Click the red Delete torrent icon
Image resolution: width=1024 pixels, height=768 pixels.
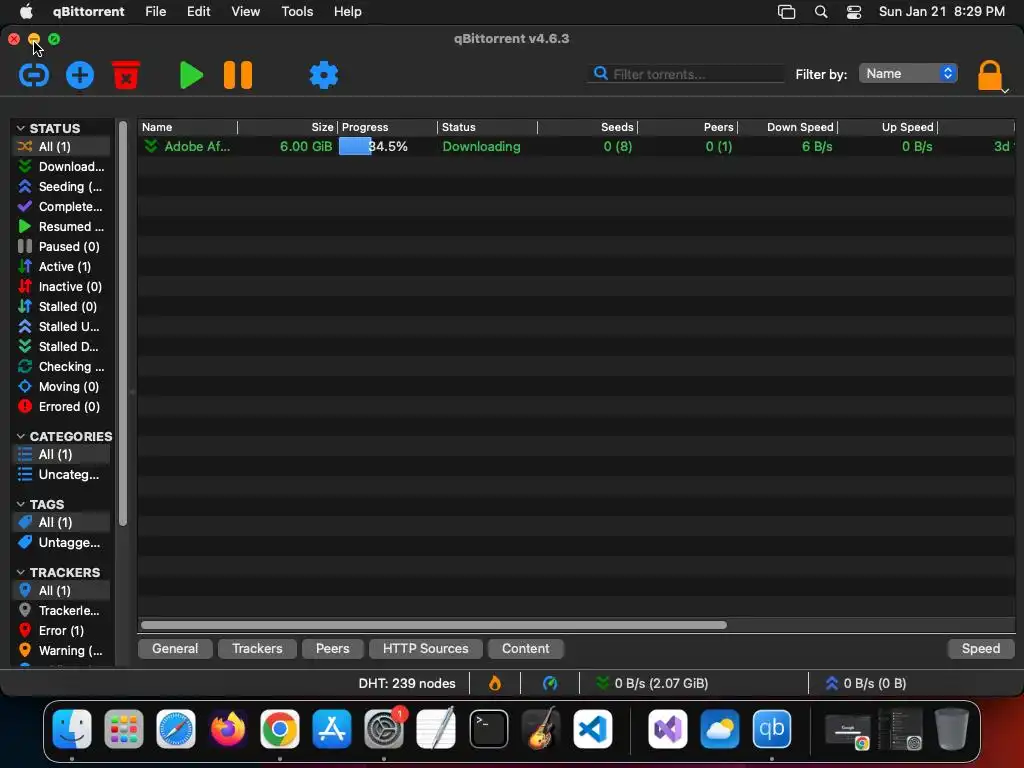[126, 75]
